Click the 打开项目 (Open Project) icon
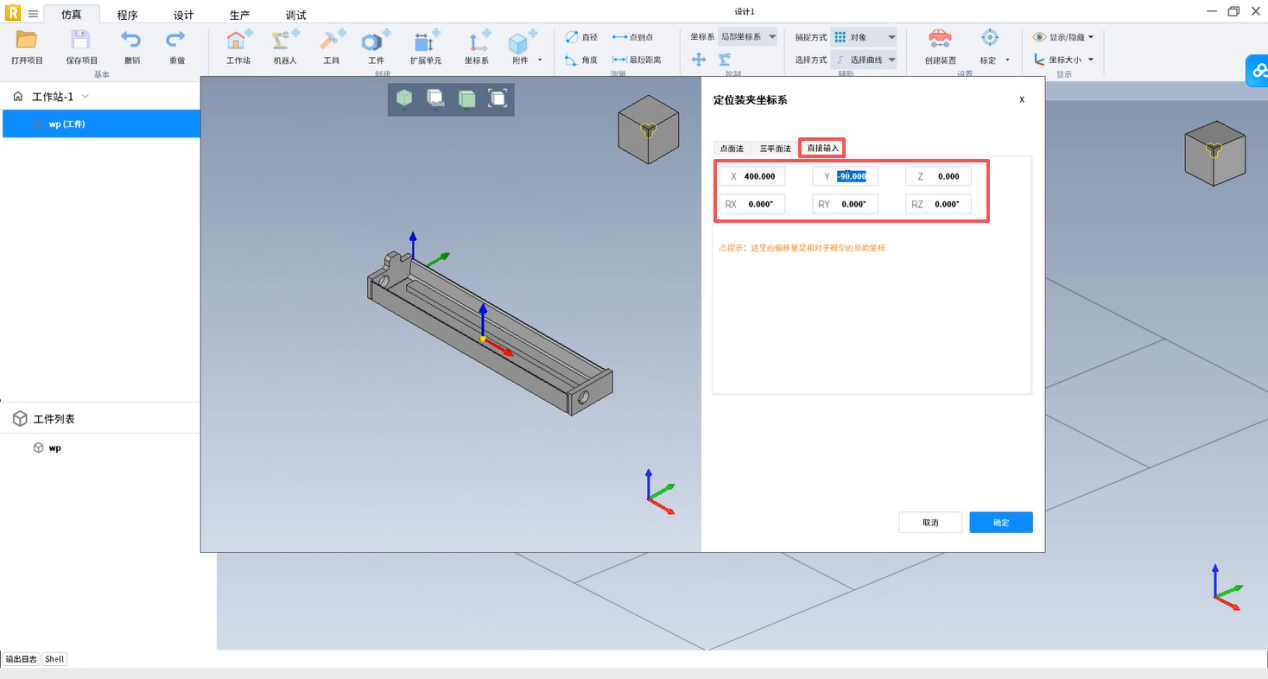This screenshot has width=1268, height=679. click(x=27, y=41)
